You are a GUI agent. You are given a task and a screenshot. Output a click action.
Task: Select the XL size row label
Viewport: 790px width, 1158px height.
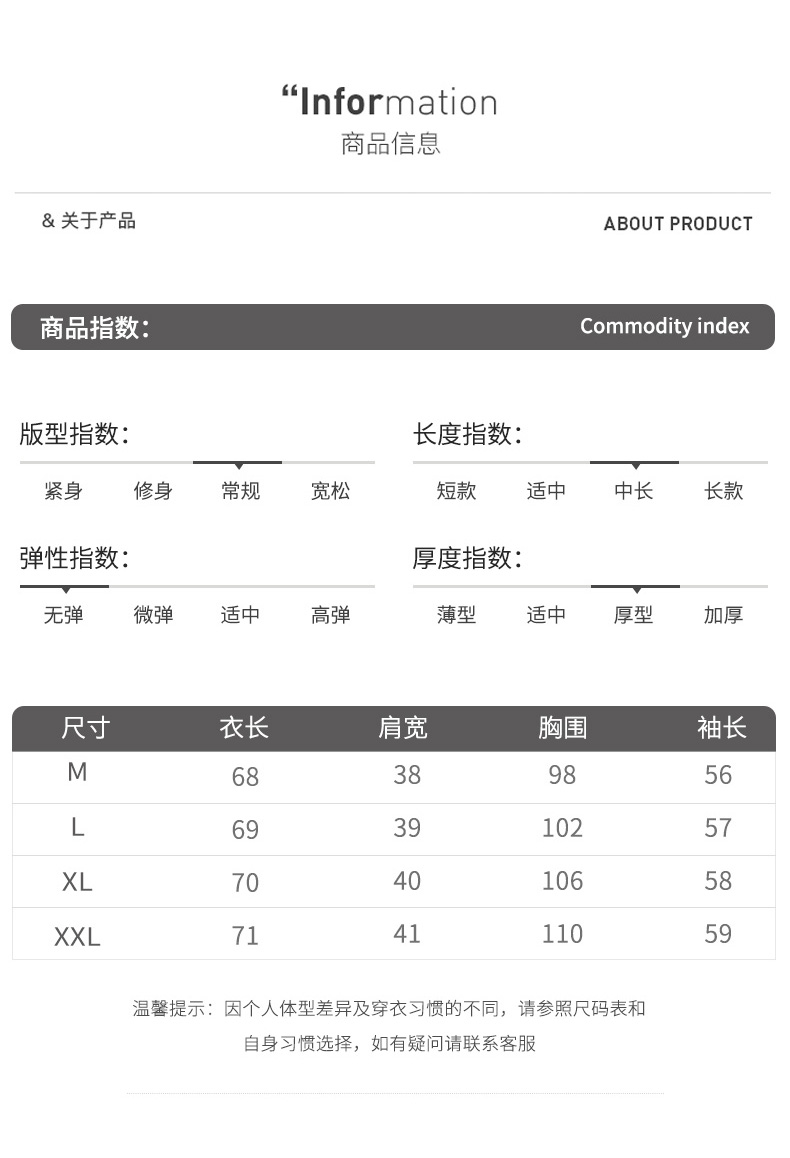click(77, 882)
